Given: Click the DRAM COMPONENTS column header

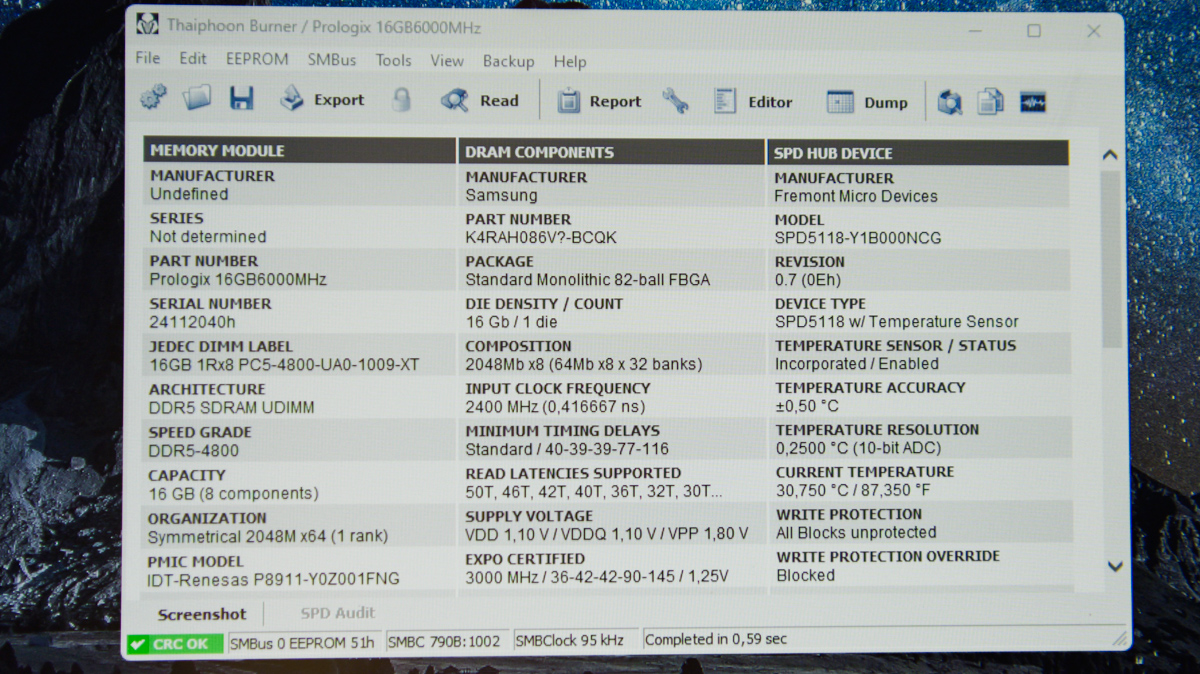Looking at the screenshot, I should 611,152.
